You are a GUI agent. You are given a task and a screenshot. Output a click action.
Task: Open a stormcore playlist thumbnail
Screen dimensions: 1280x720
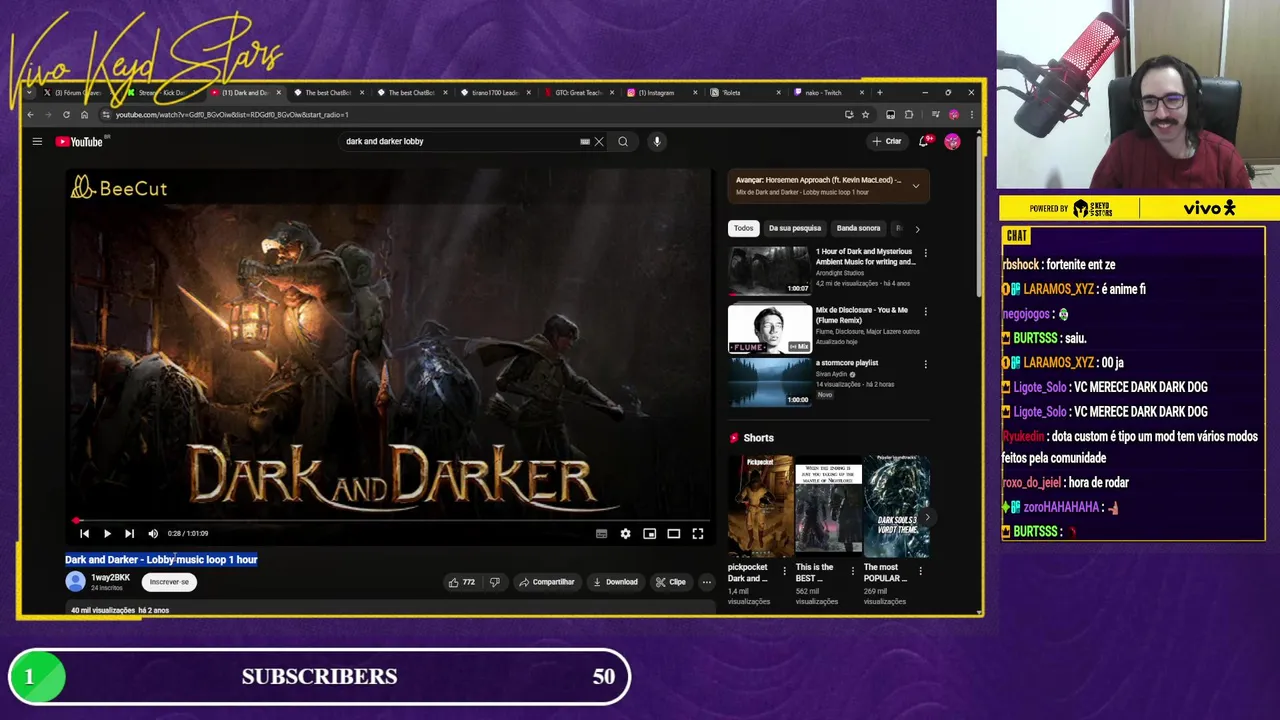pos(769,382)
